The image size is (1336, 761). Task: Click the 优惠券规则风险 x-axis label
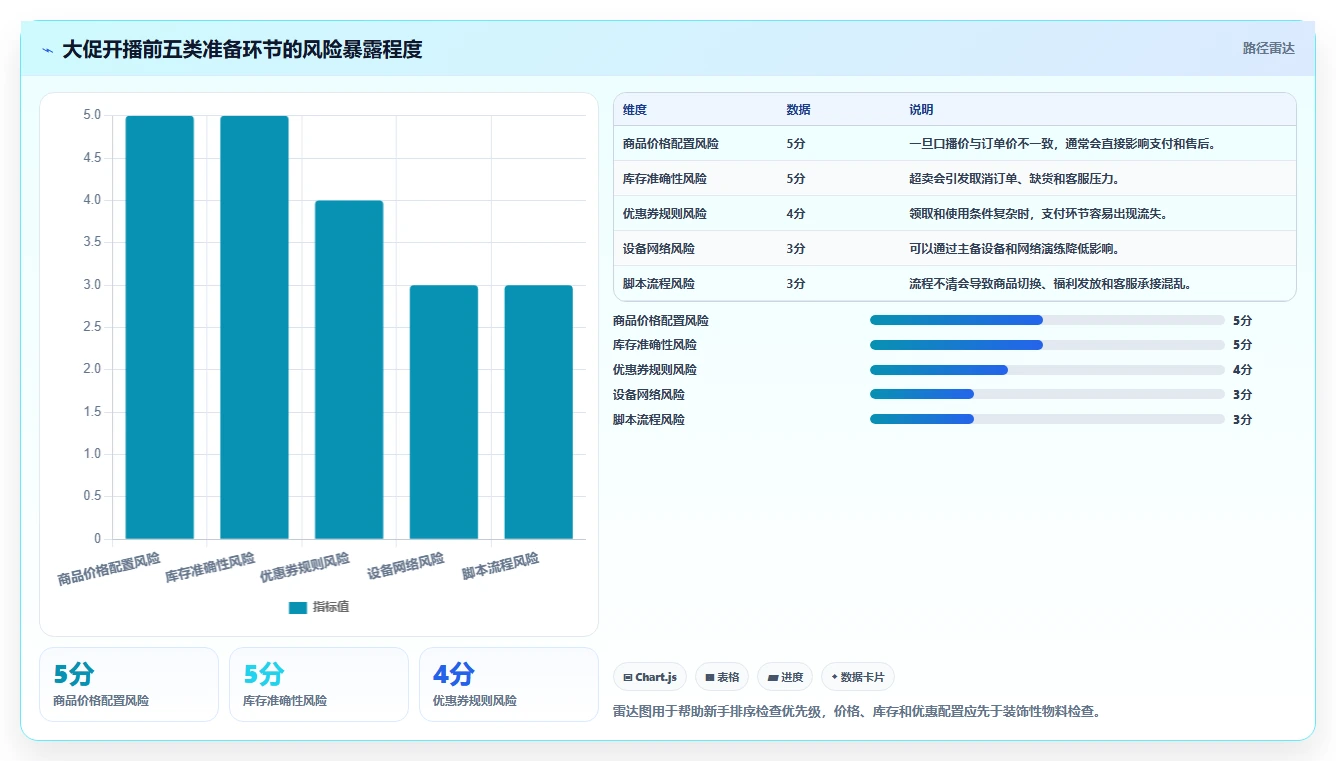pos(305,567)
